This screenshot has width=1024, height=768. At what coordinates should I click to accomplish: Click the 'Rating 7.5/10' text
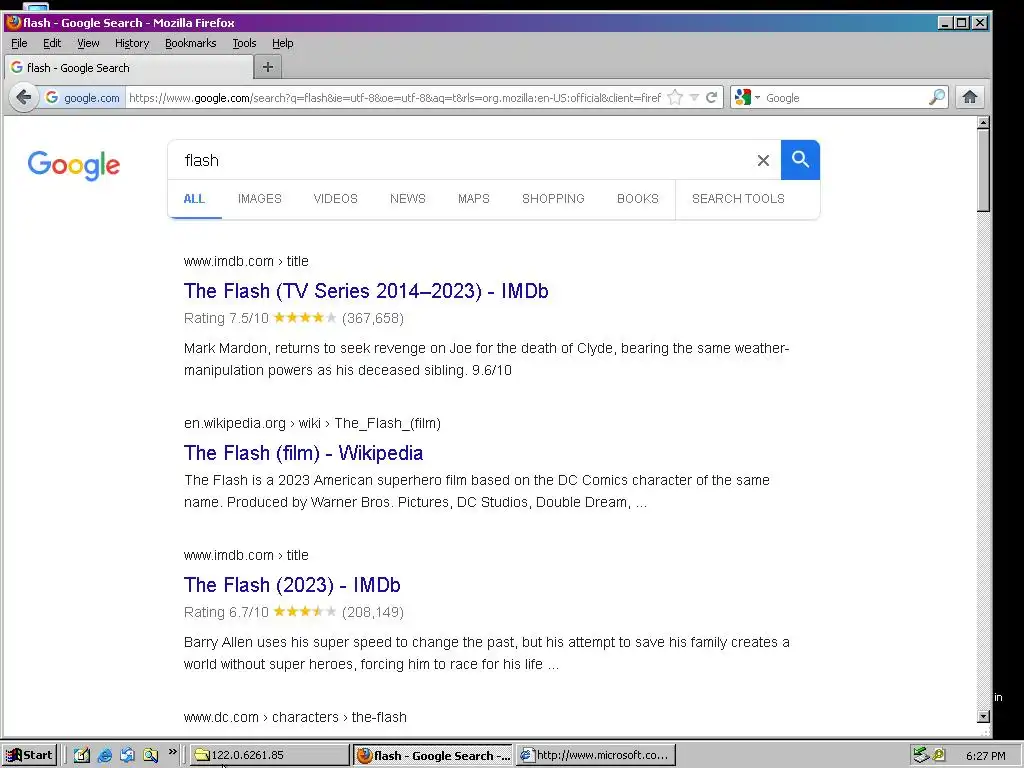click(x=226, y=318)
